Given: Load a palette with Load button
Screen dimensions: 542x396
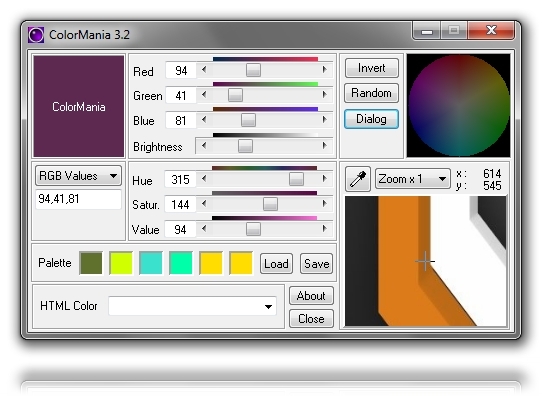Looking at the screenshot, I should (x=276, y=264).
